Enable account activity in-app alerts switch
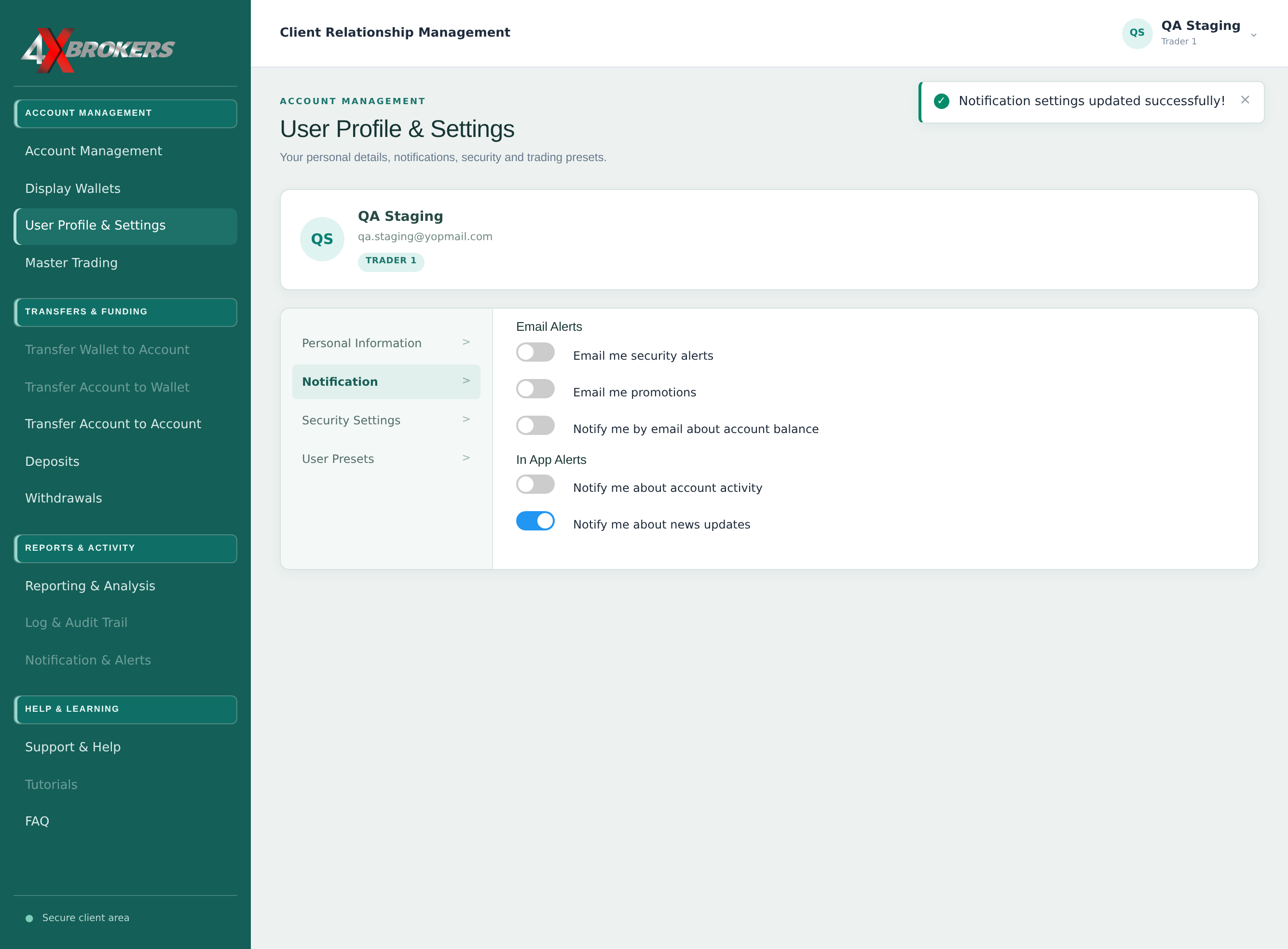 pyautogui.click(x=535, y=484)
